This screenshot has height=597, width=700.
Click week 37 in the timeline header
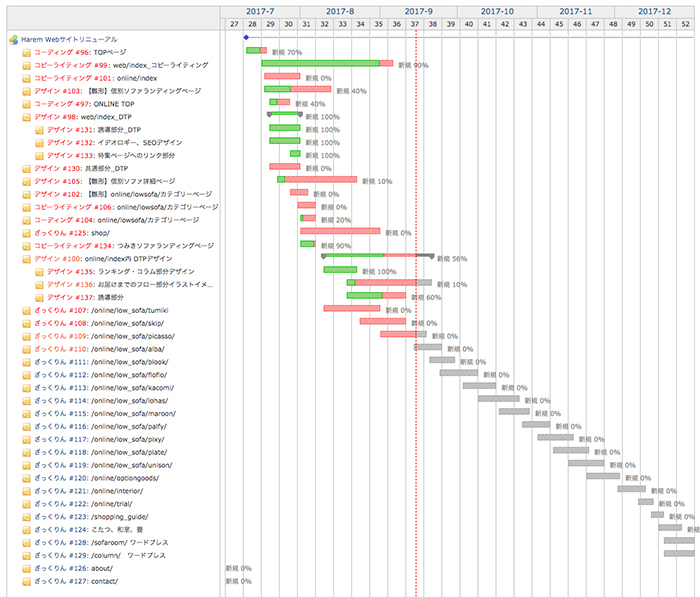(415, 24)
